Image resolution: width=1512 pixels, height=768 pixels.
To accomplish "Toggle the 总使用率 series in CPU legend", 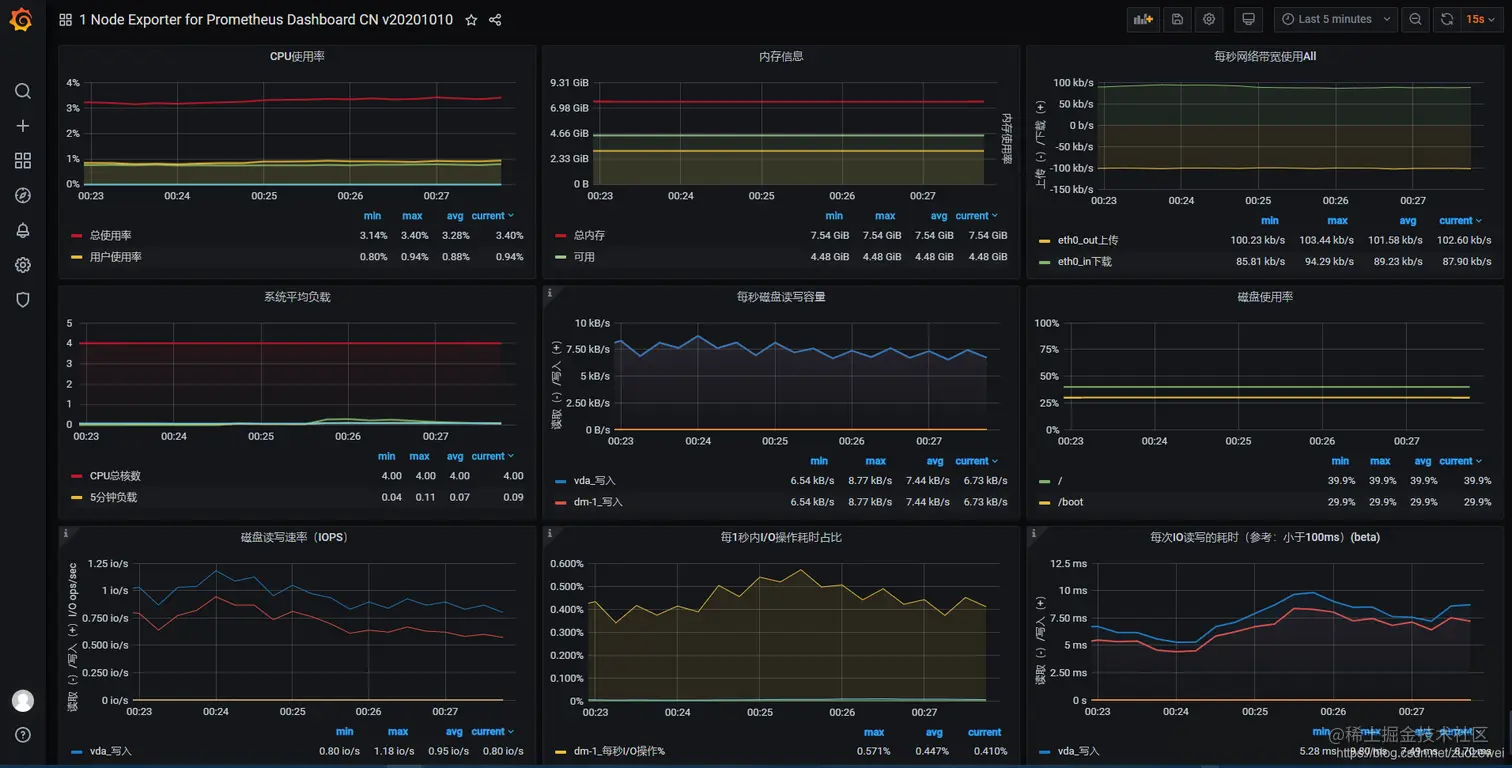I will [111, 236].
